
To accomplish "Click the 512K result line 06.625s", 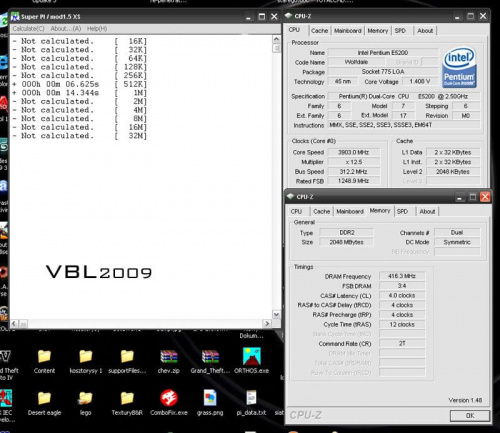I will tap(80, 84).
